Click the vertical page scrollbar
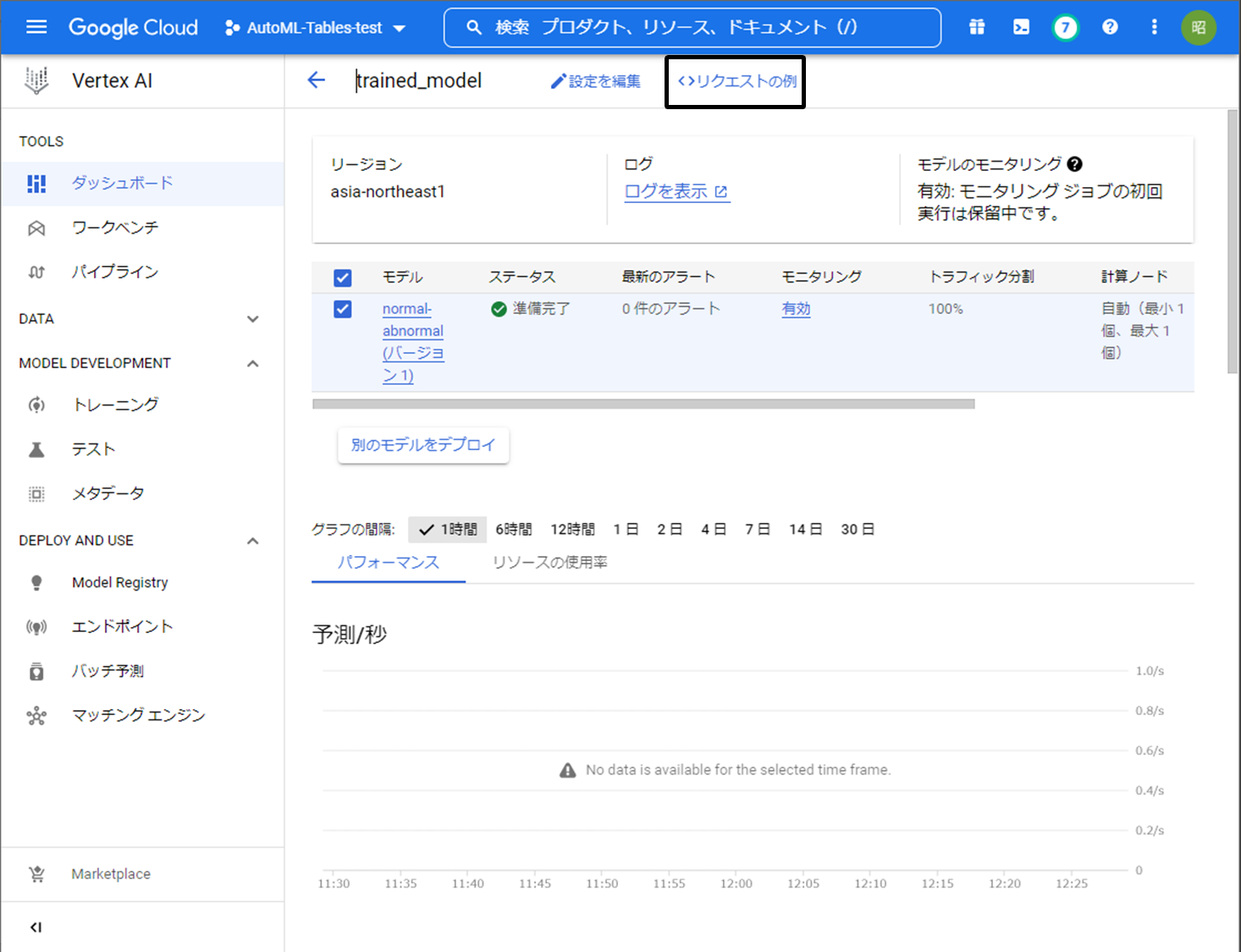The width and height of the screenshot is (1241, 952). pyautogui.click(x=1233, y=241)
